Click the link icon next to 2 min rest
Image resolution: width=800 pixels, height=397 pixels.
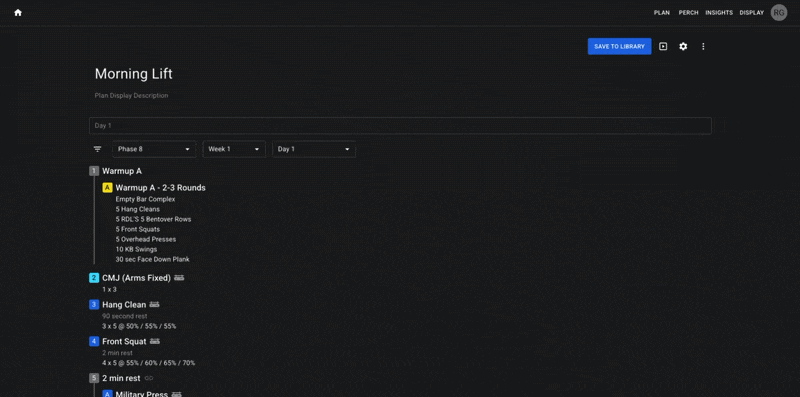pos(149,378)
